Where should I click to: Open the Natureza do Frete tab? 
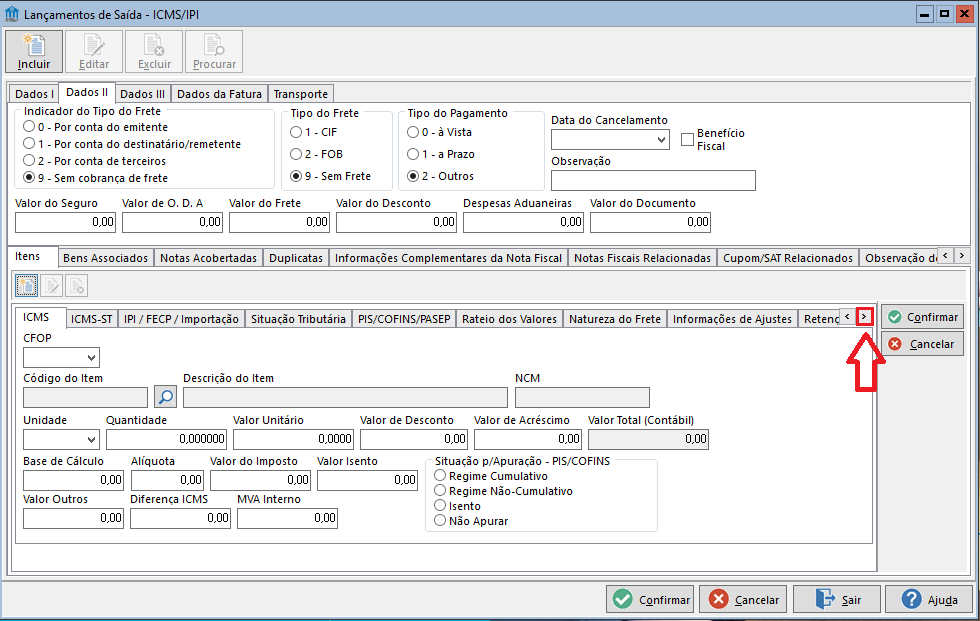click(x=615, y=319)
